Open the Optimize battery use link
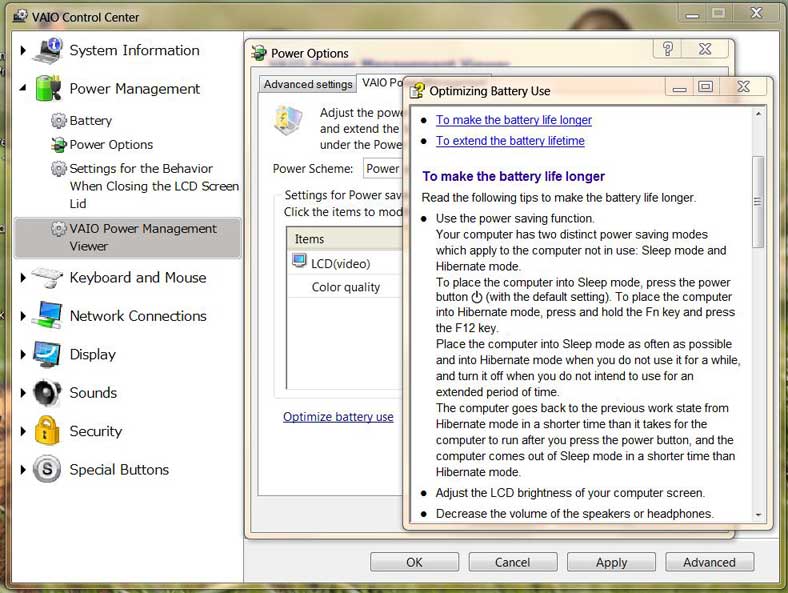The height and width of the screenshot is (593, 788). coord(338,417)
